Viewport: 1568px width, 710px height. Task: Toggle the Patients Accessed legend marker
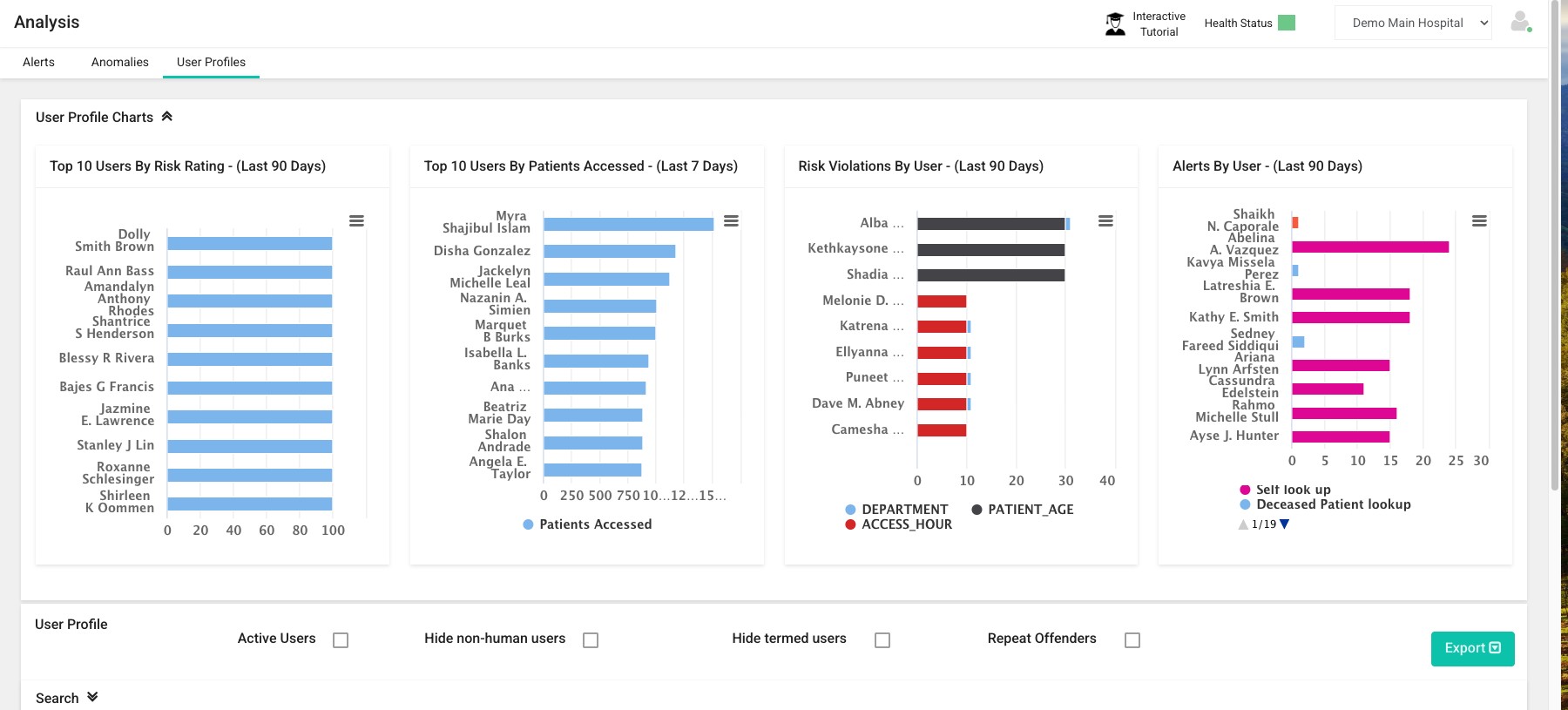point(528,524)
